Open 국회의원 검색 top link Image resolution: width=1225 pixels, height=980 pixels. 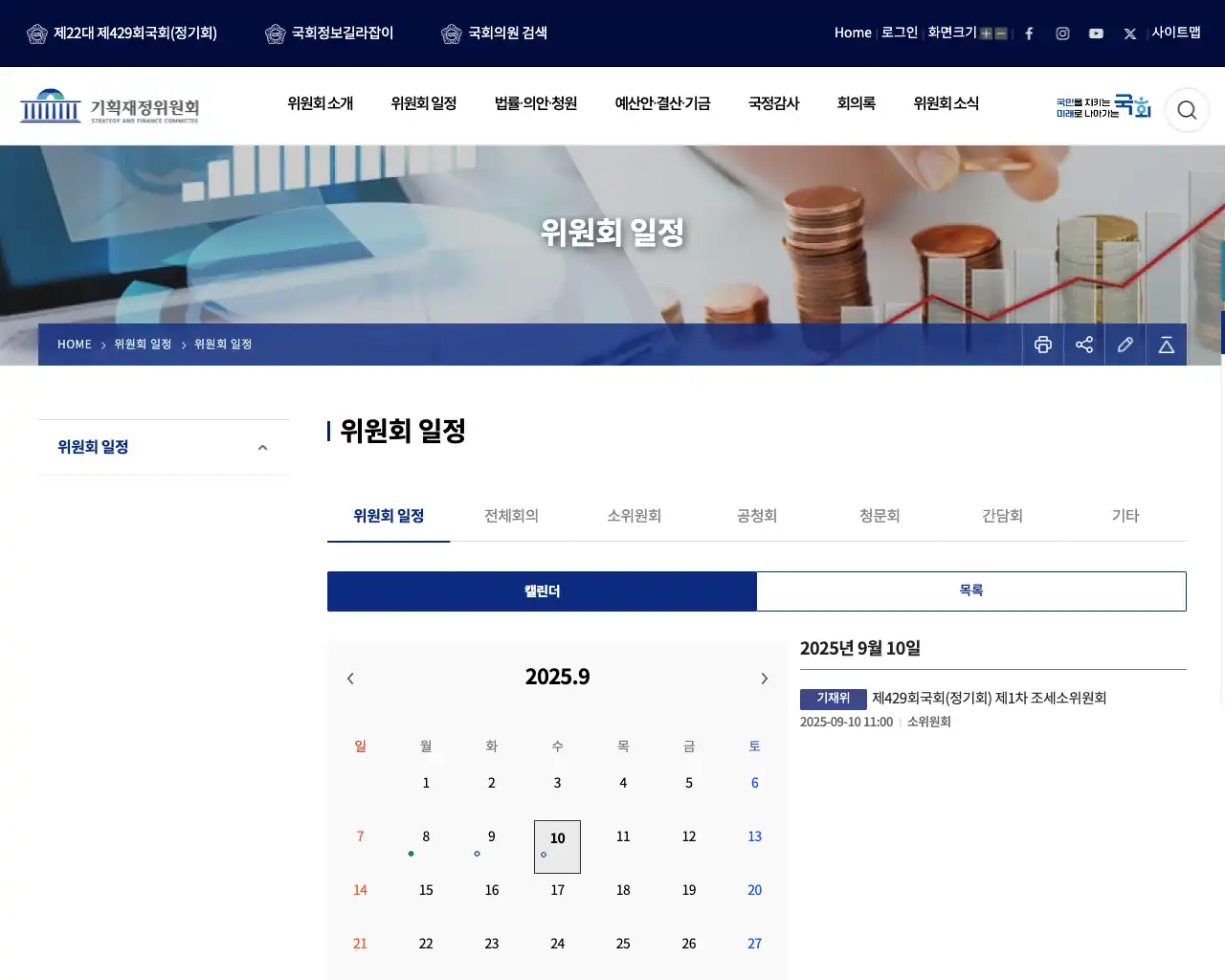[494, 33]
